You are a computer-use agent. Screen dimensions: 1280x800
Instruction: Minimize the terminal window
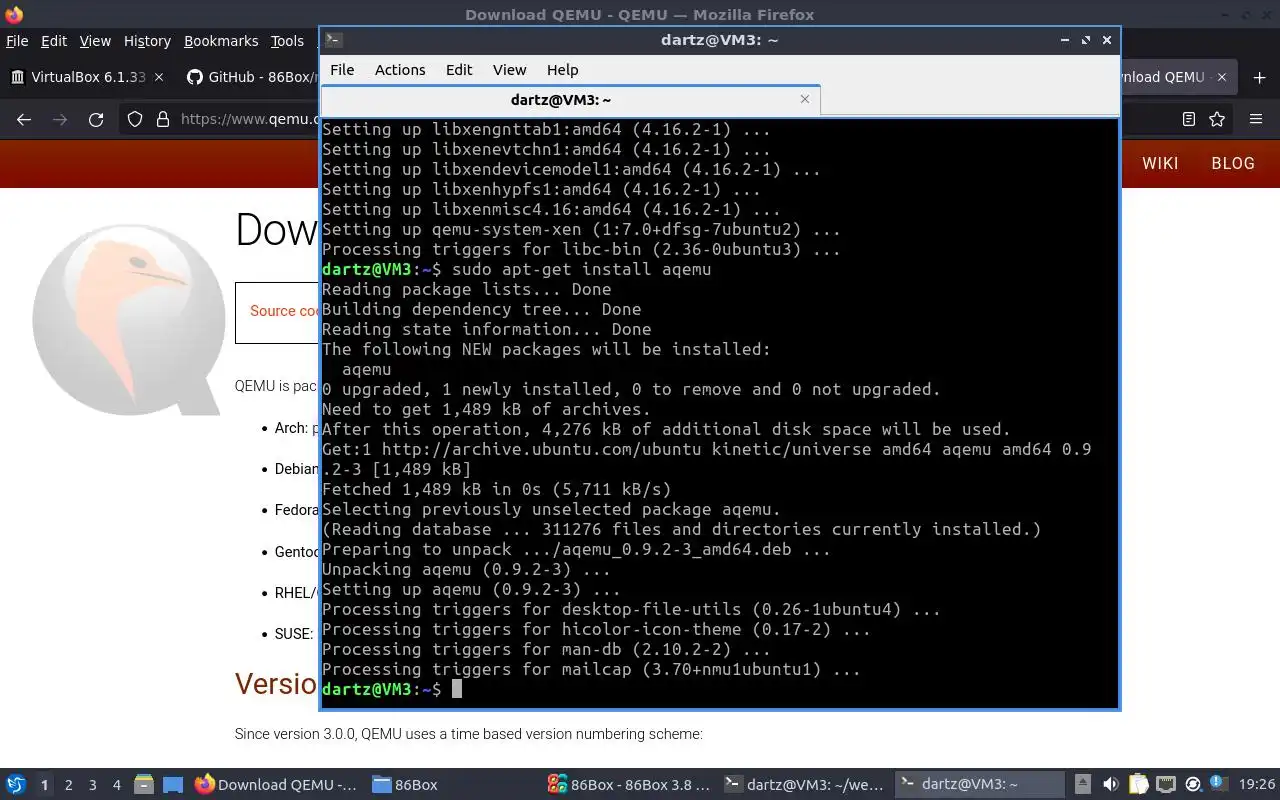(x=1066, y=40)
